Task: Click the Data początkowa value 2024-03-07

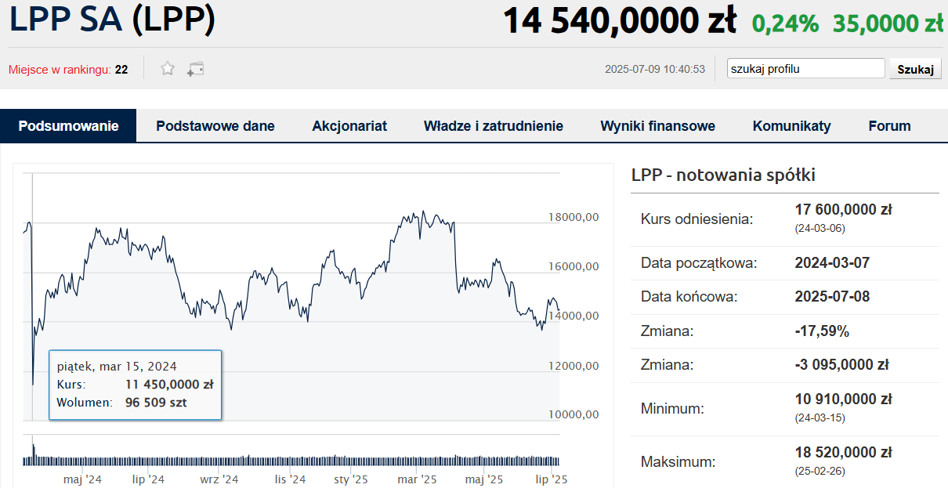Action: click(x=832, y=263)
